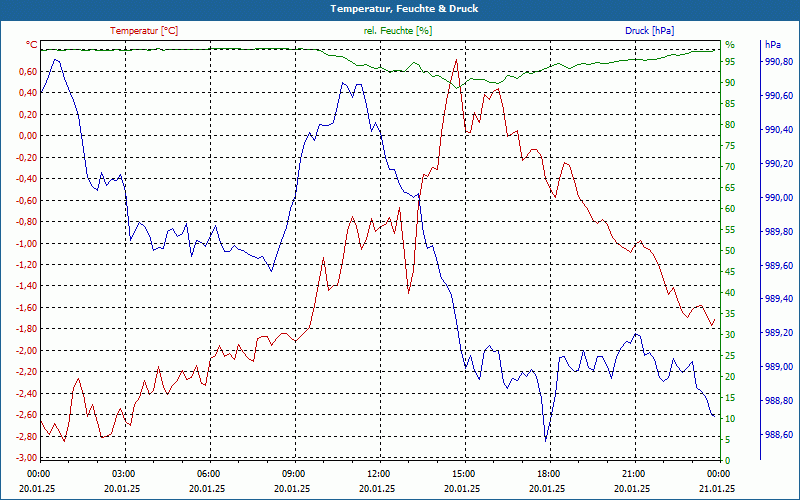Select the blue 'Druck [hPa]' legend label
Screen dimensions: 800x500
pos(649,31)
